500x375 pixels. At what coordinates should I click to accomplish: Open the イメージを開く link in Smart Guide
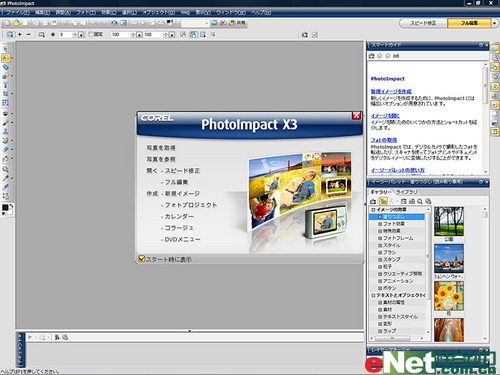385,116
